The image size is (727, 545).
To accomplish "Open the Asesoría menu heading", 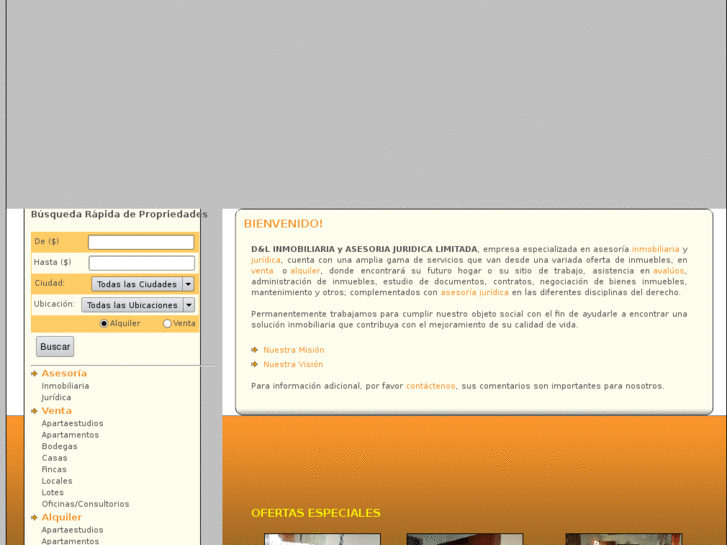I will pyautogui.click(x=64, y=373).
